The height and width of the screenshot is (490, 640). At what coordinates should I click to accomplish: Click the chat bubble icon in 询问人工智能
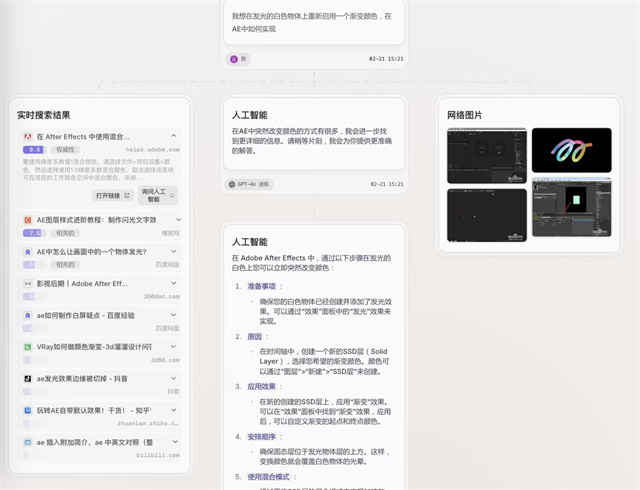click(x=171, y=196)
